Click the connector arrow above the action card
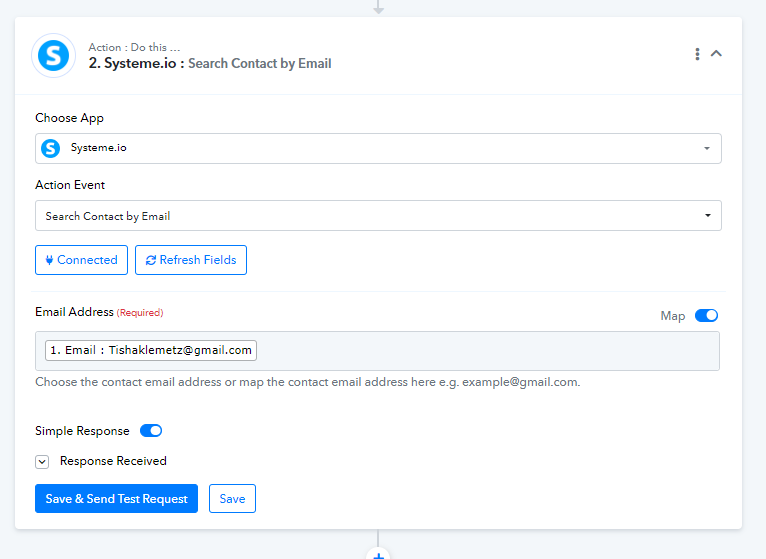Image resolution: width=766 pixels, height=559 pixels. [x=378, y=7]
